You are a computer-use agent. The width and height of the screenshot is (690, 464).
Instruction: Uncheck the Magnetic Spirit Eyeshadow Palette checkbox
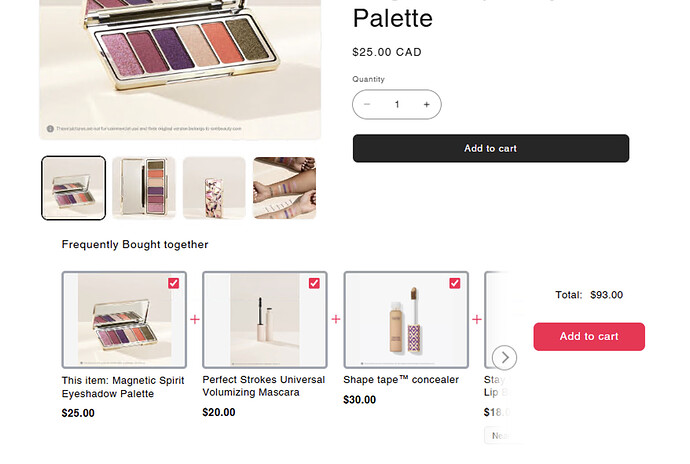pyautogui.click(x=174, y=284)
